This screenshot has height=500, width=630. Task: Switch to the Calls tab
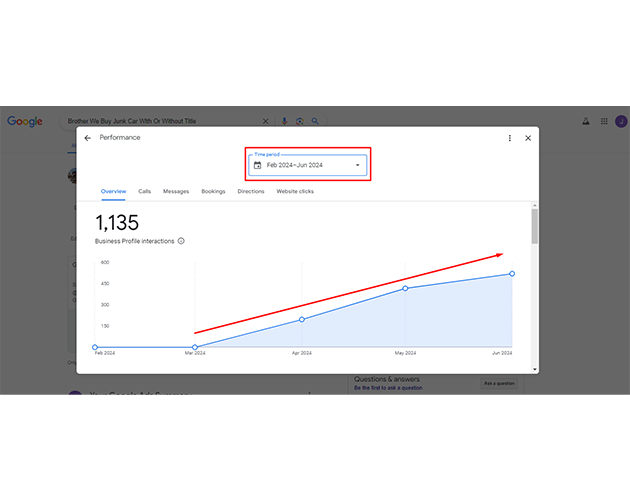point(145,191)
